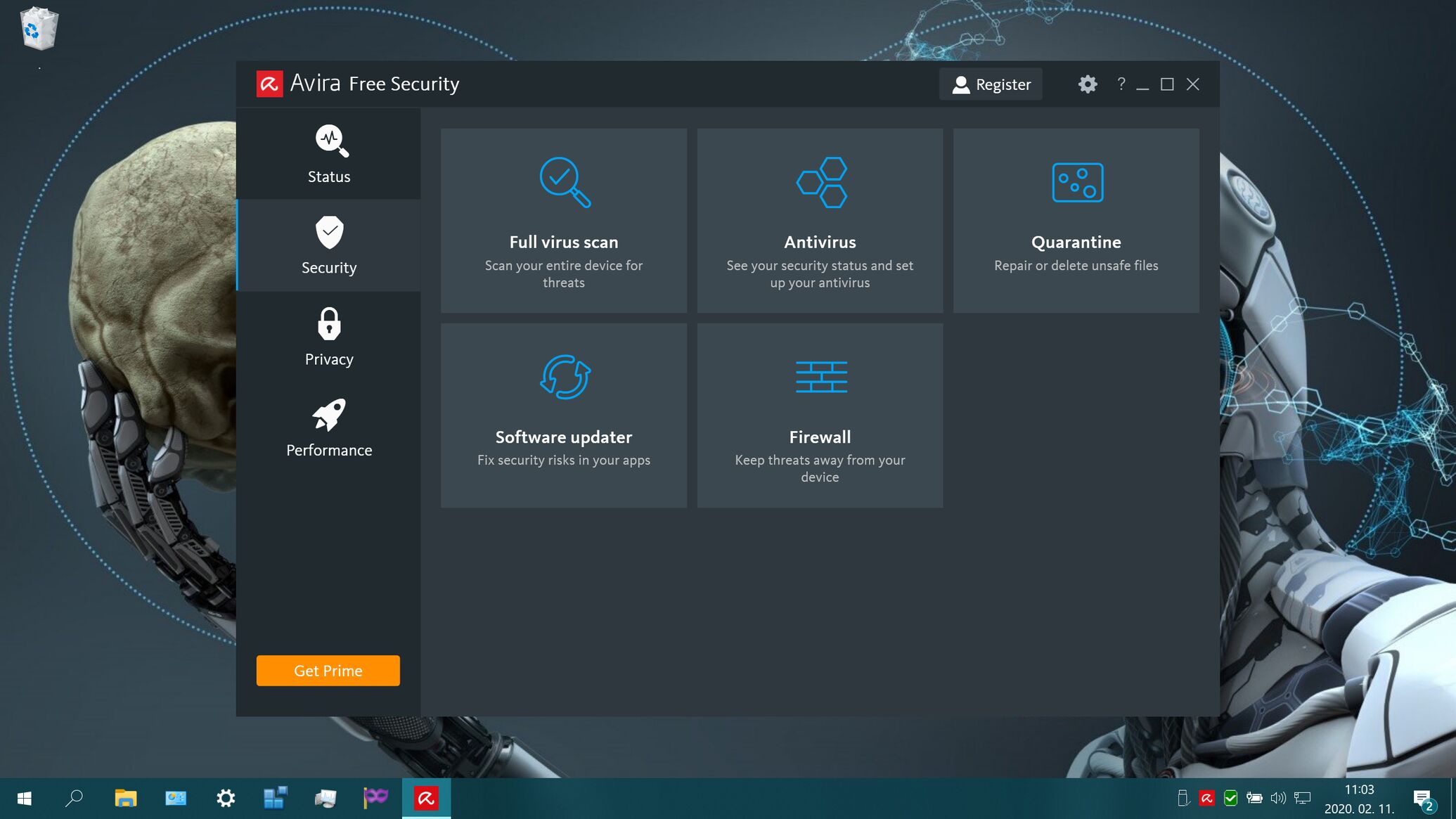Click the hexagon Antivirus icon
1456x819 pixels.
point(821,182)
